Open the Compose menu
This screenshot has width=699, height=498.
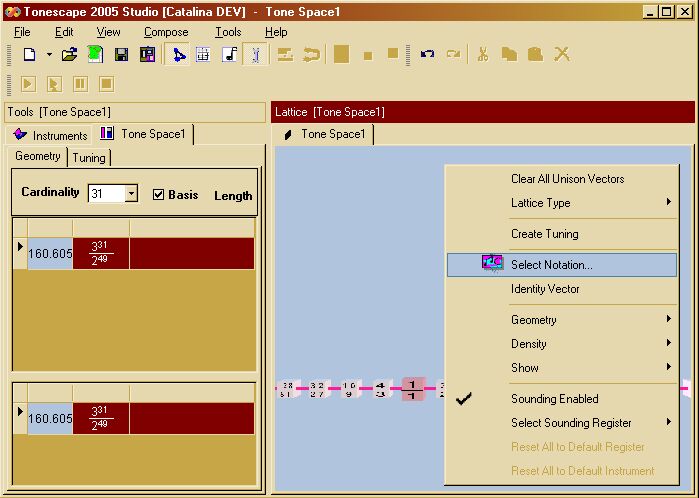166,32
